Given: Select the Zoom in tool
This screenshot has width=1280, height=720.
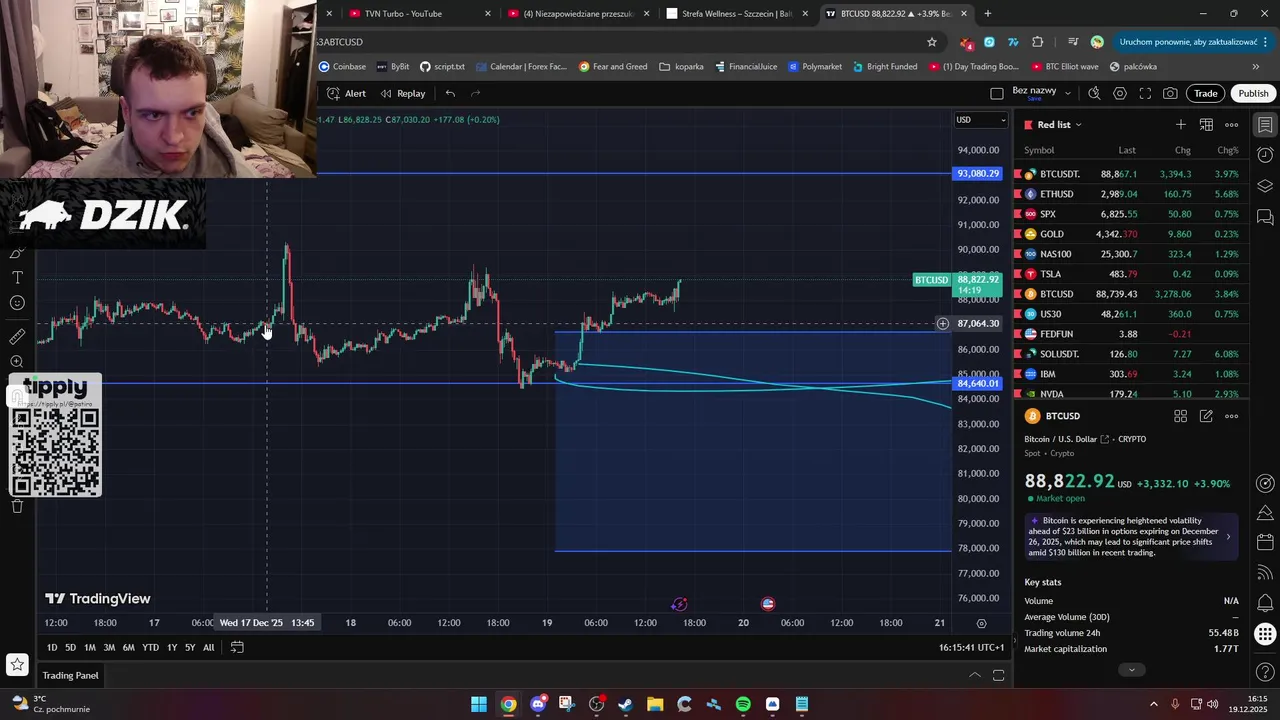Looking at the screenshot, I should click(x=17, y=362).
